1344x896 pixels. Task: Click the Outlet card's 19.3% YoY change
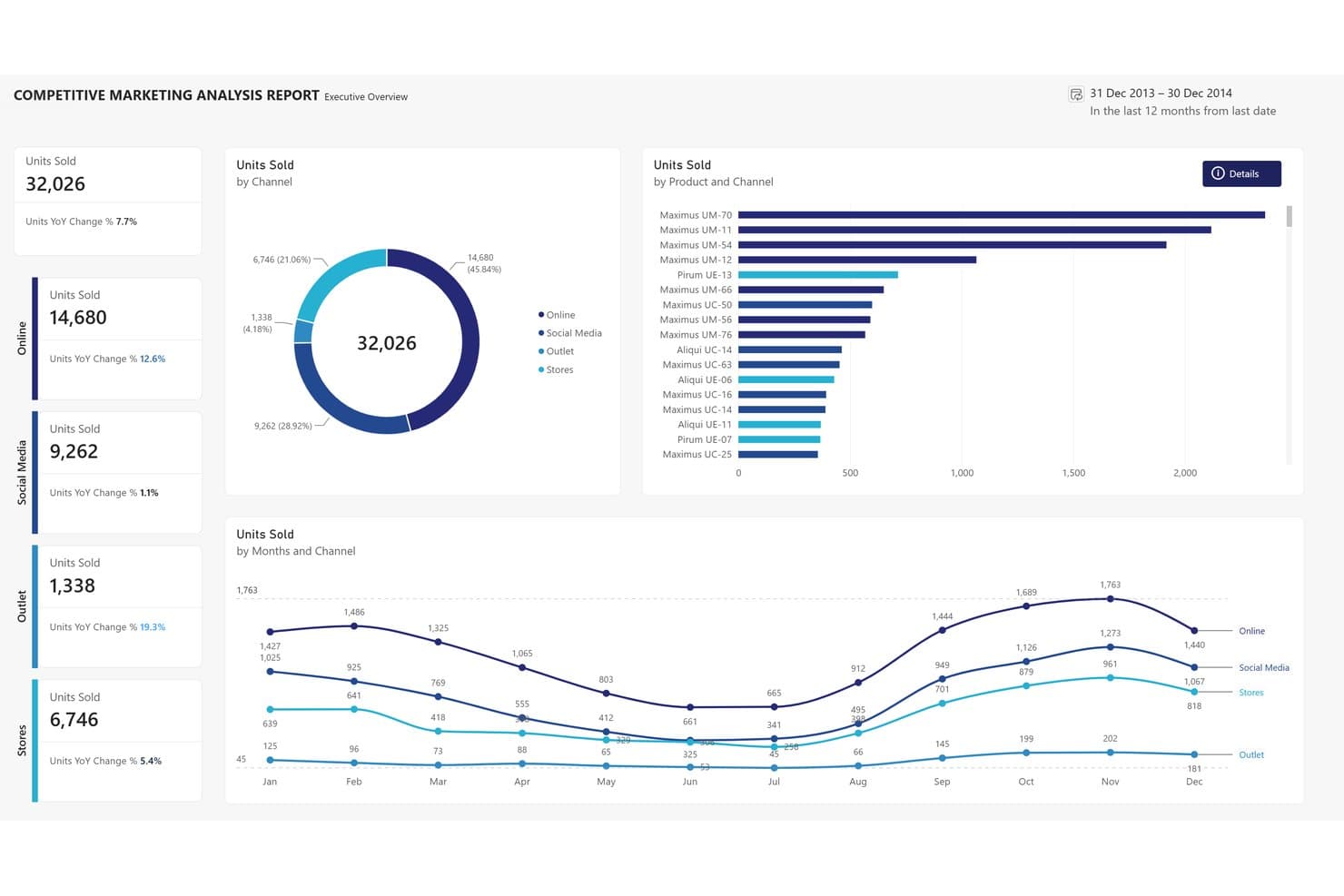pyautogui.click(x=153, y=627)
